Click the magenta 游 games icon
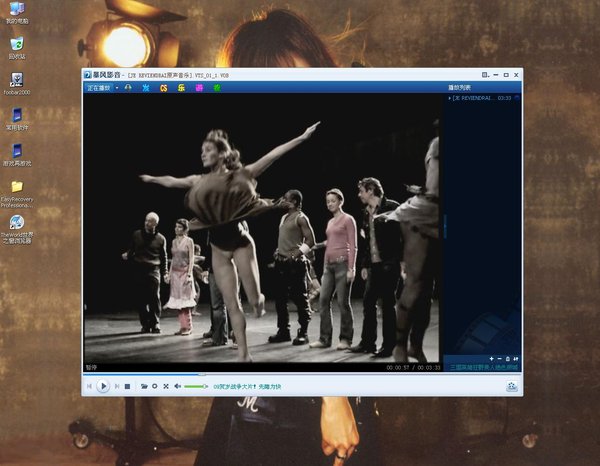600x466 pixels. (x=199, y=88)
